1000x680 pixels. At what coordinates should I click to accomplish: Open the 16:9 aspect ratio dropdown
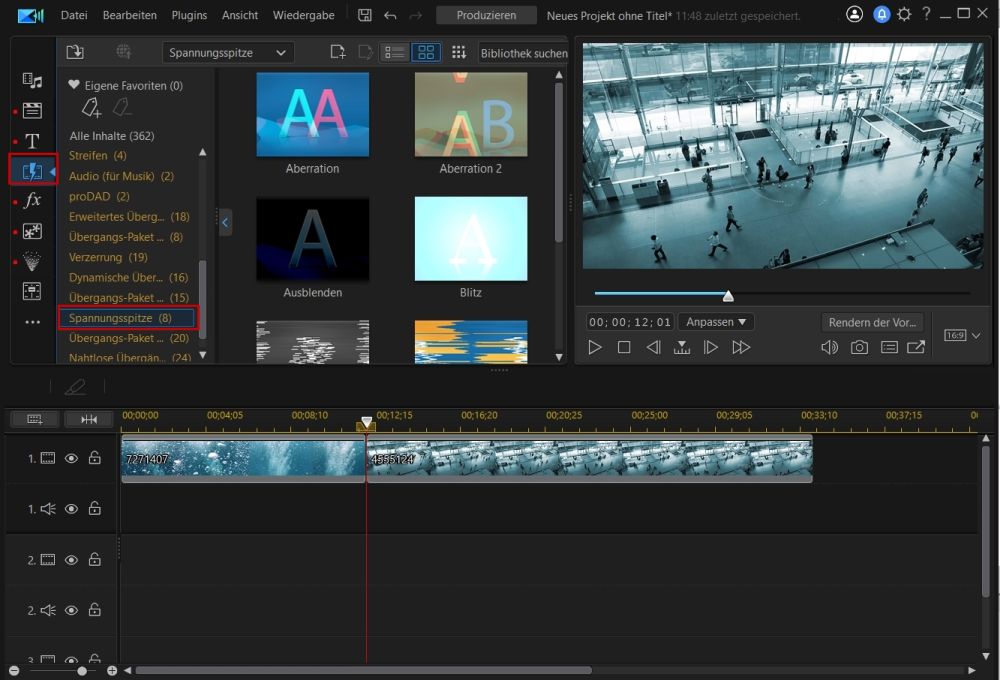(x=962, y=335)
